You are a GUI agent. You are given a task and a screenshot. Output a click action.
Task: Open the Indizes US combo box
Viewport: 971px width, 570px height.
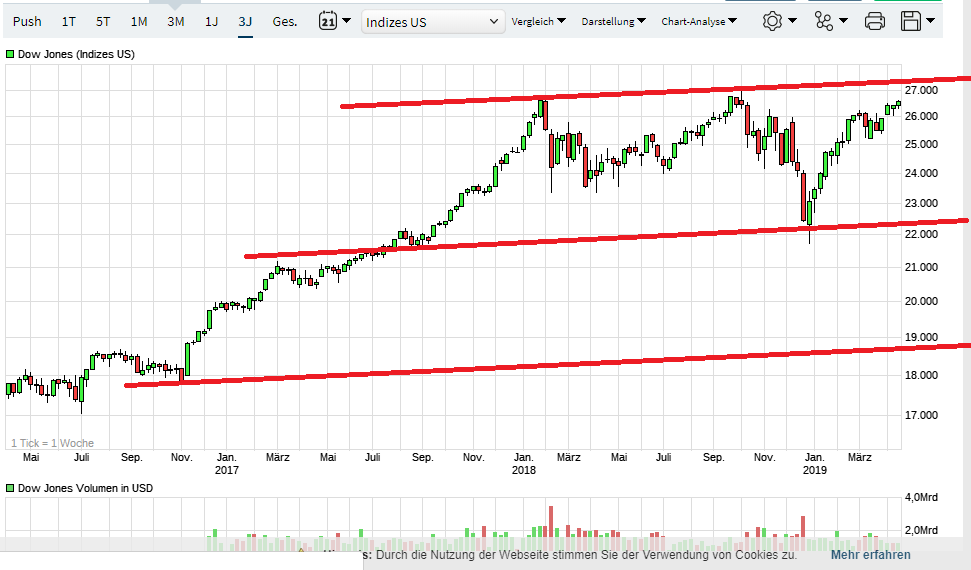(x=433, y=22)
